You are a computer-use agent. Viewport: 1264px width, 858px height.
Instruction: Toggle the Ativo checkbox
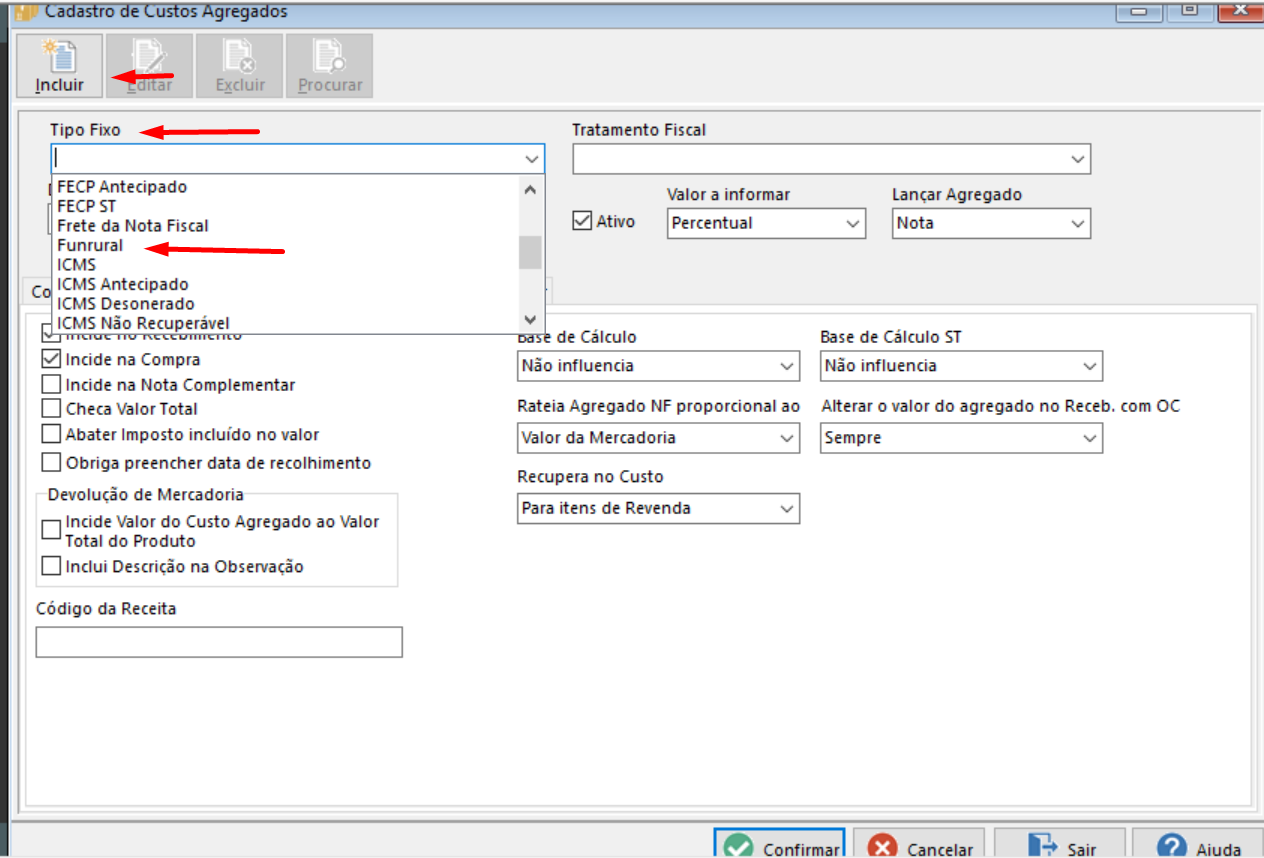pyautogui.click(x=582, y=220)
